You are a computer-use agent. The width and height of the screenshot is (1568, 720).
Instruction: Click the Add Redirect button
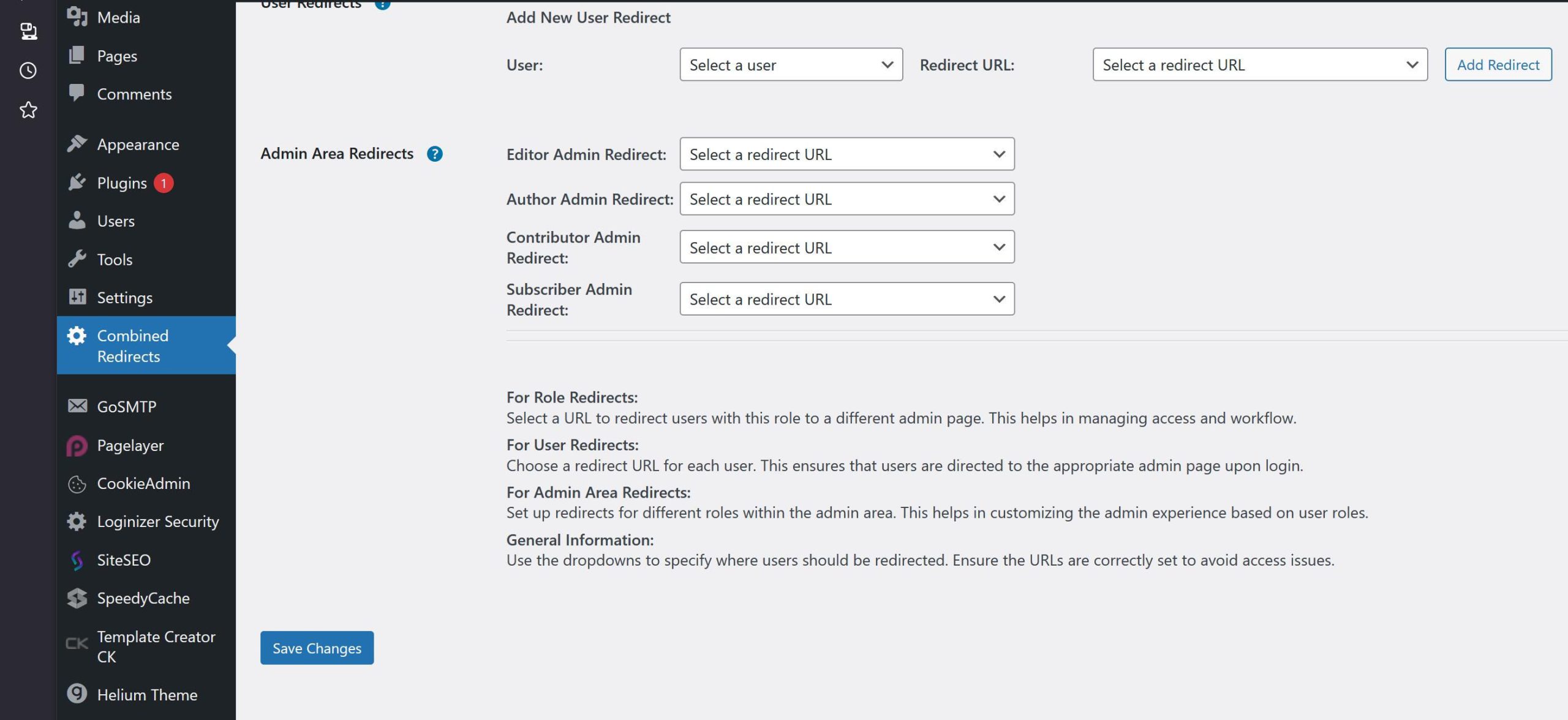pyautogui.click(x=1498, y=64)
